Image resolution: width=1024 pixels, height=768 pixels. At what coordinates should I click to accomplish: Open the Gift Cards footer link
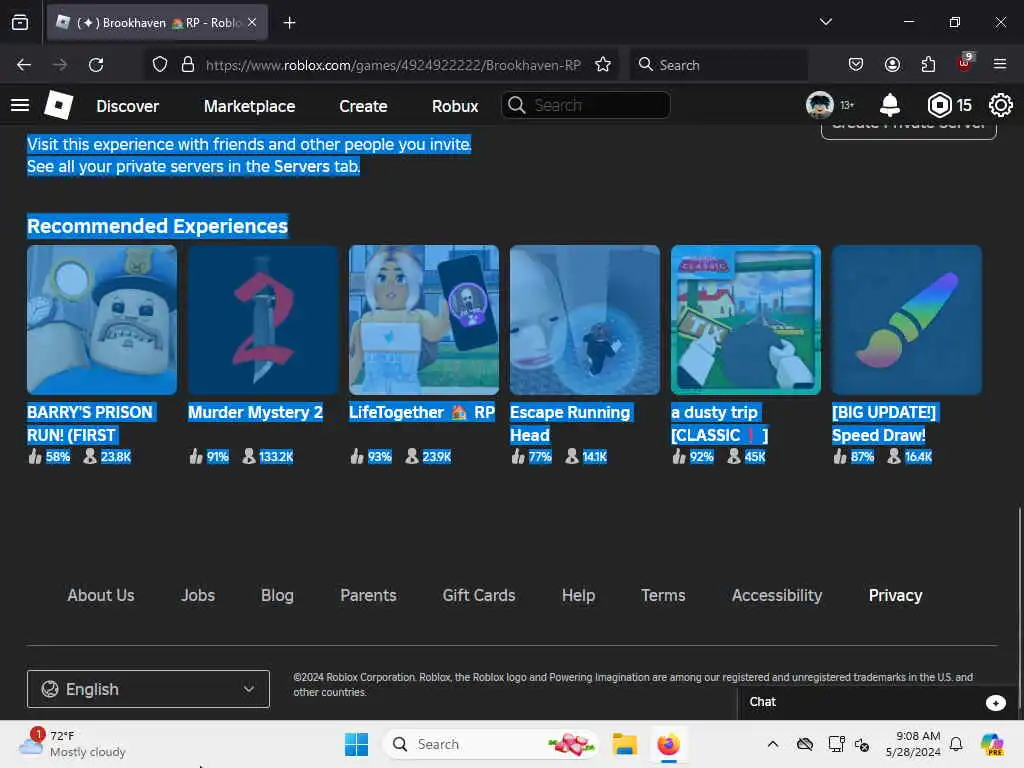[x=479, y=596]
